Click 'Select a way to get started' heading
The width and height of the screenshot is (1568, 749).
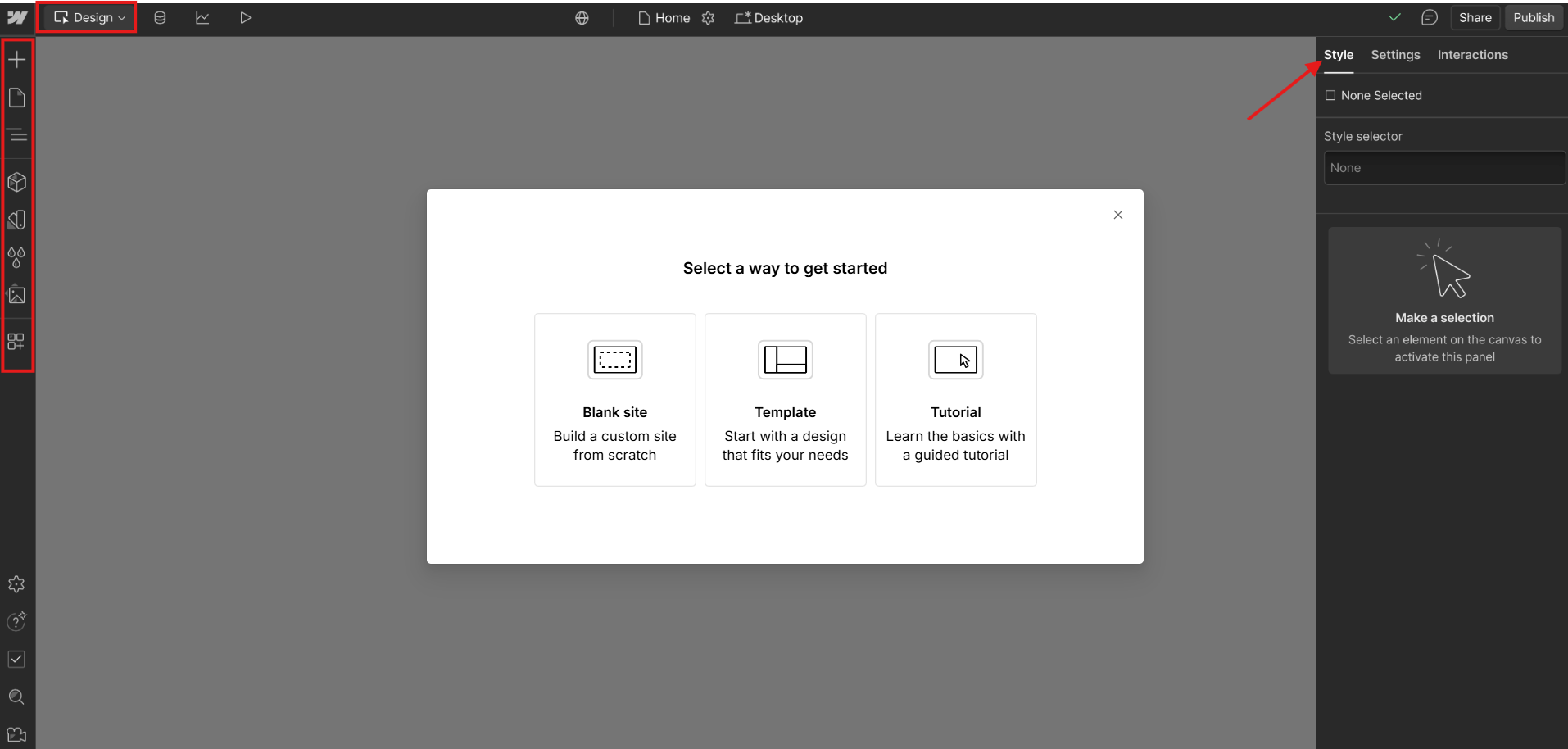point(785,268)
